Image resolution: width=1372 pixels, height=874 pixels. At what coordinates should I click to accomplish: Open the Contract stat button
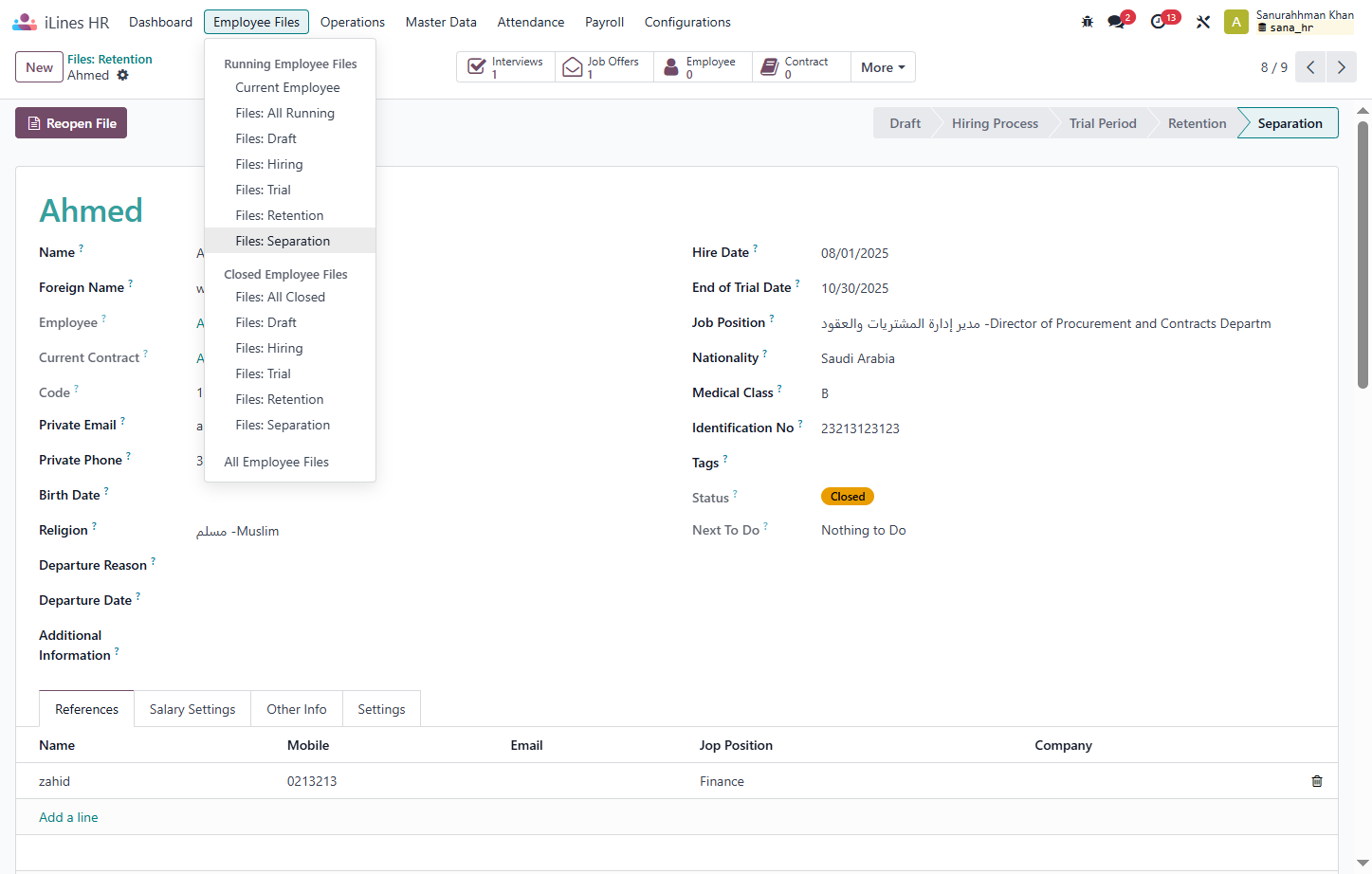point(802,67)
